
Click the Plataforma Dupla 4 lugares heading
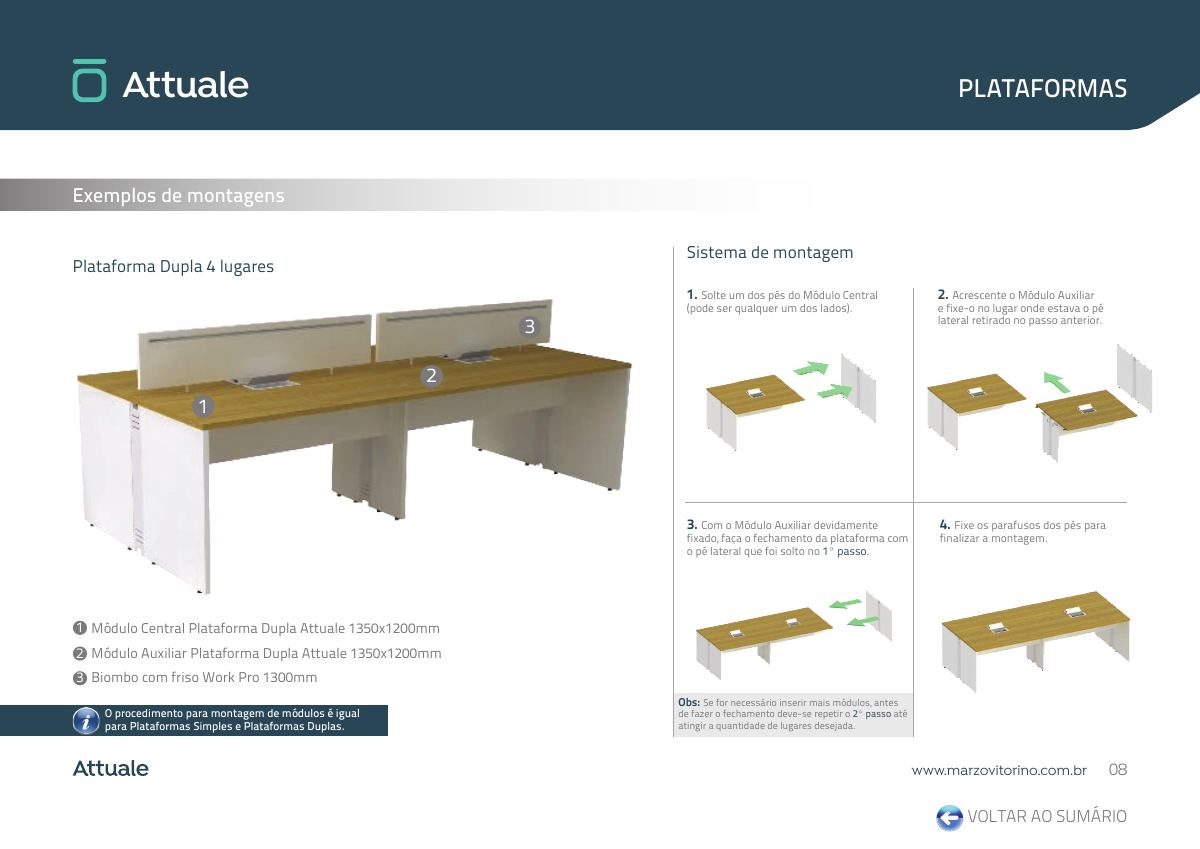click(173, 267)
